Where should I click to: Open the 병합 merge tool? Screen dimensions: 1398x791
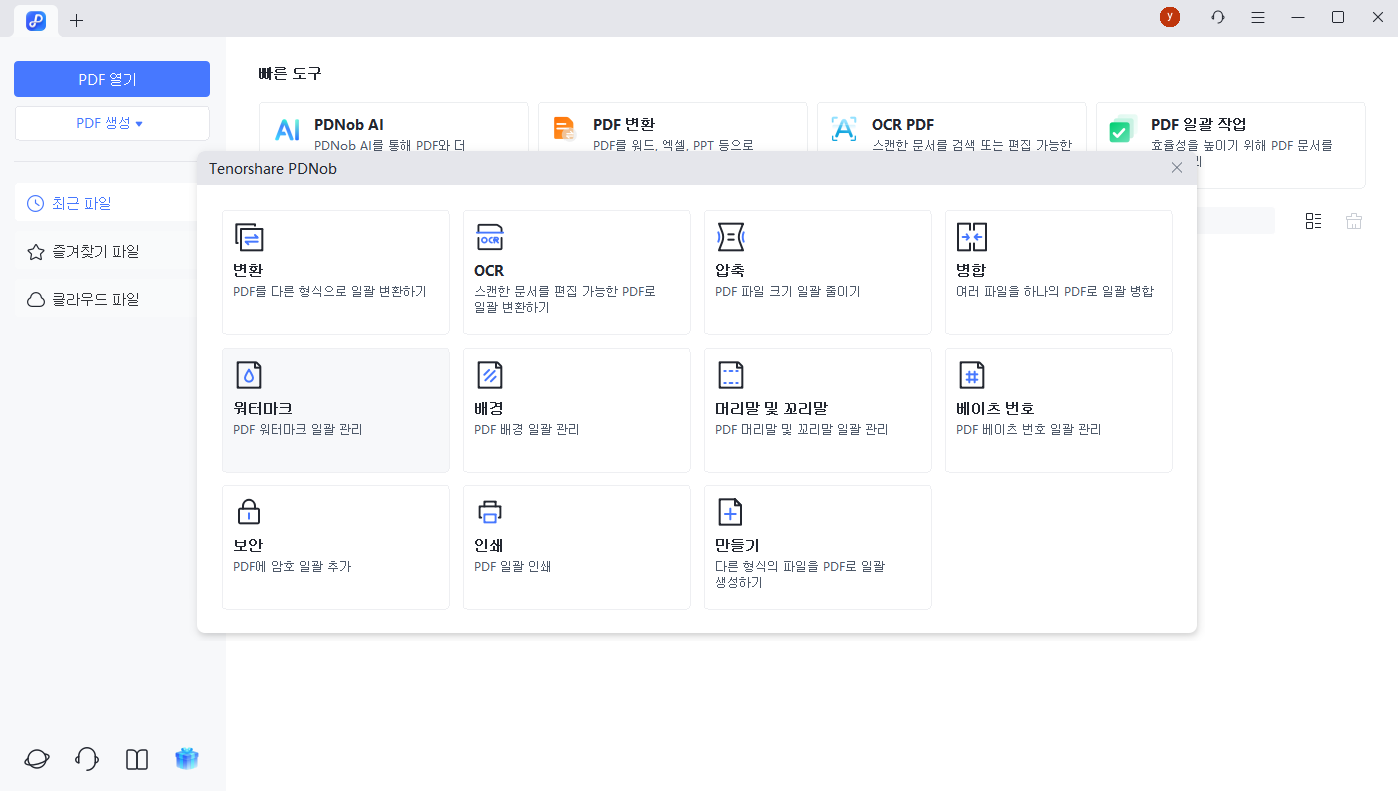coord(1058,272)
